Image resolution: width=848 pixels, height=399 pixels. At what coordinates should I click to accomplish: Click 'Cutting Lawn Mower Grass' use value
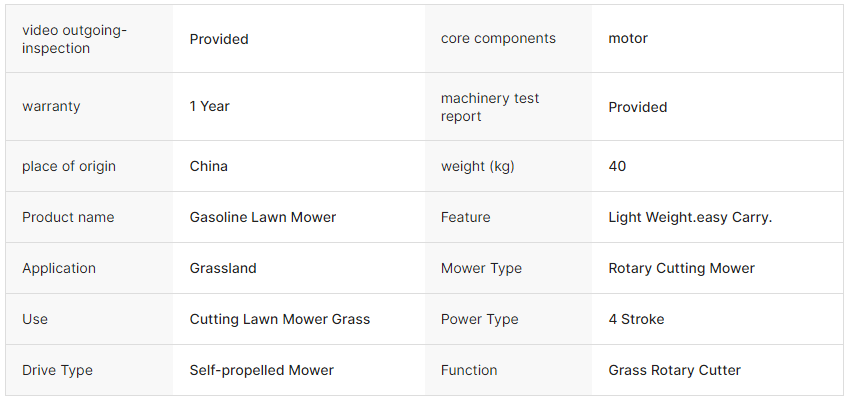[280, 319]
